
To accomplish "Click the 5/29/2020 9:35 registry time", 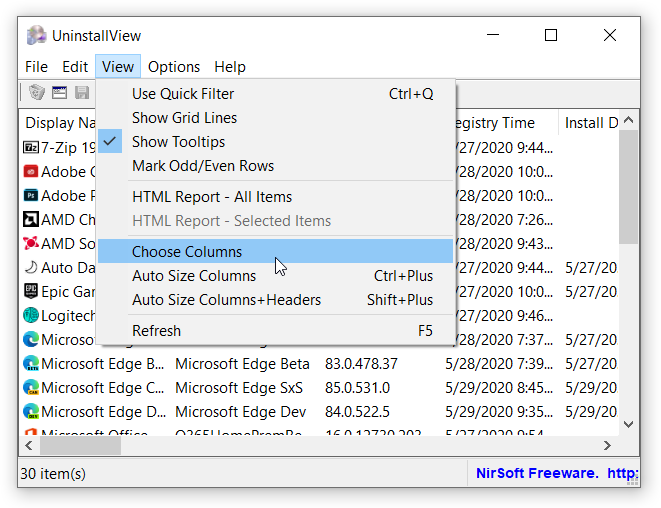I will [499, 412].
